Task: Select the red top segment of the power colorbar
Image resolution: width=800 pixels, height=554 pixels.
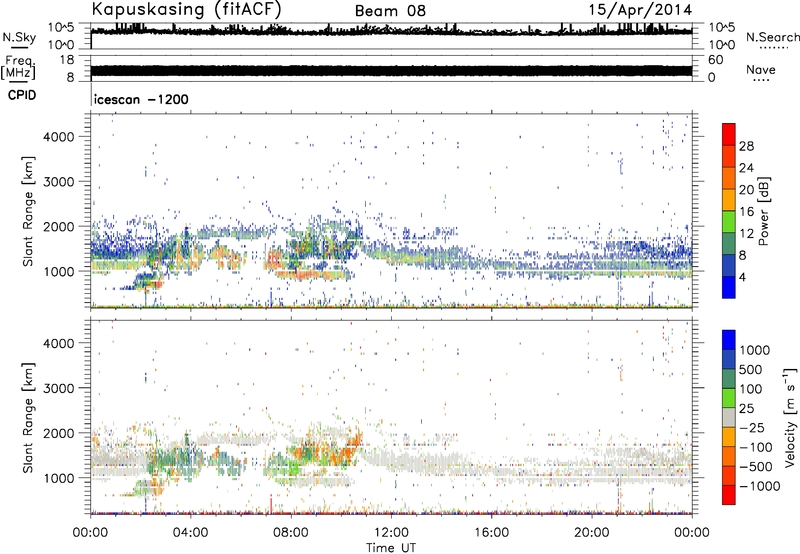Action: pos(729,135)
